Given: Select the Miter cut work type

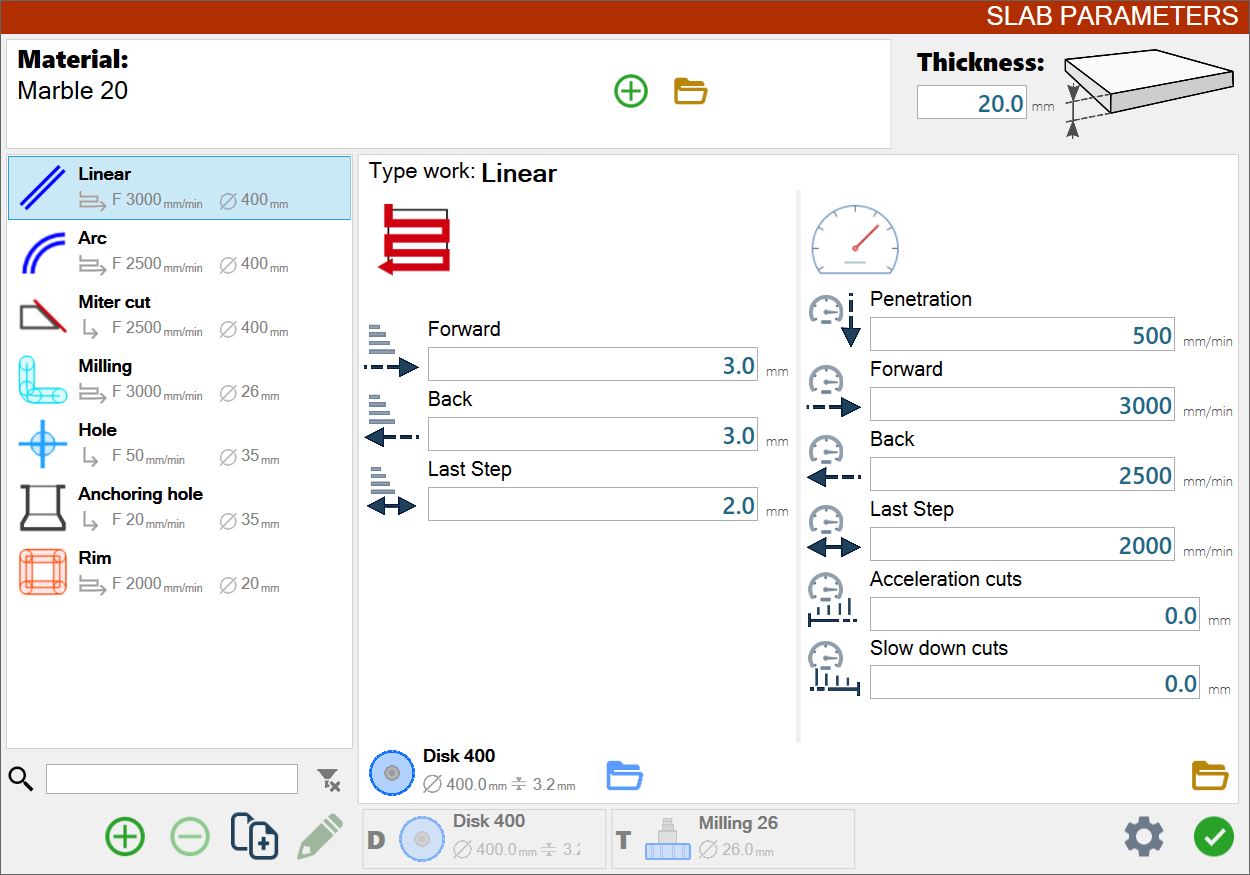Looking at the screenshot, I should click(x=179, y=316).
